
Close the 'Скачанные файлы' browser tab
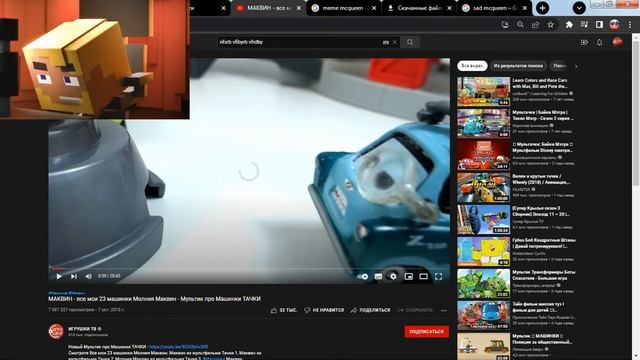(449, 8)
